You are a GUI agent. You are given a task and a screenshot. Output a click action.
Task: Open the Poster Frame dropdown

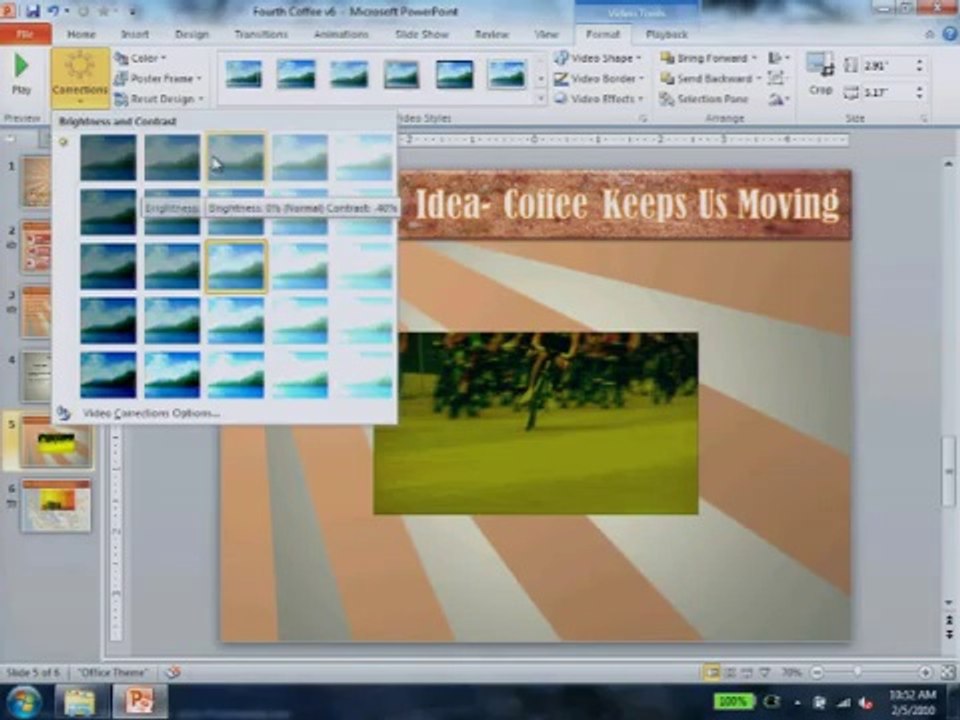[x=158, y=78]
